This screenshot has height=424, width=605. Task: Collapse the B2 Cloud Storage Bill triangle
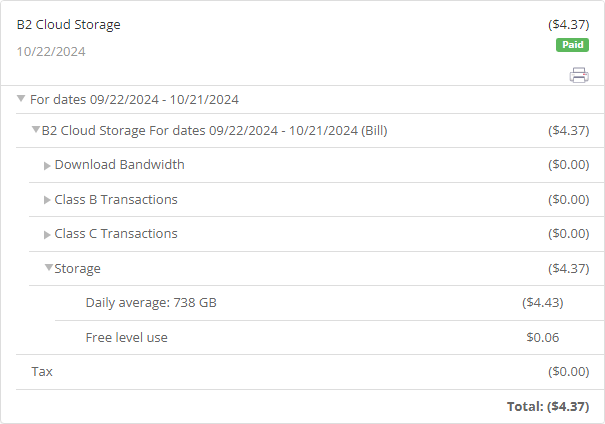click(x=35, y=130)
